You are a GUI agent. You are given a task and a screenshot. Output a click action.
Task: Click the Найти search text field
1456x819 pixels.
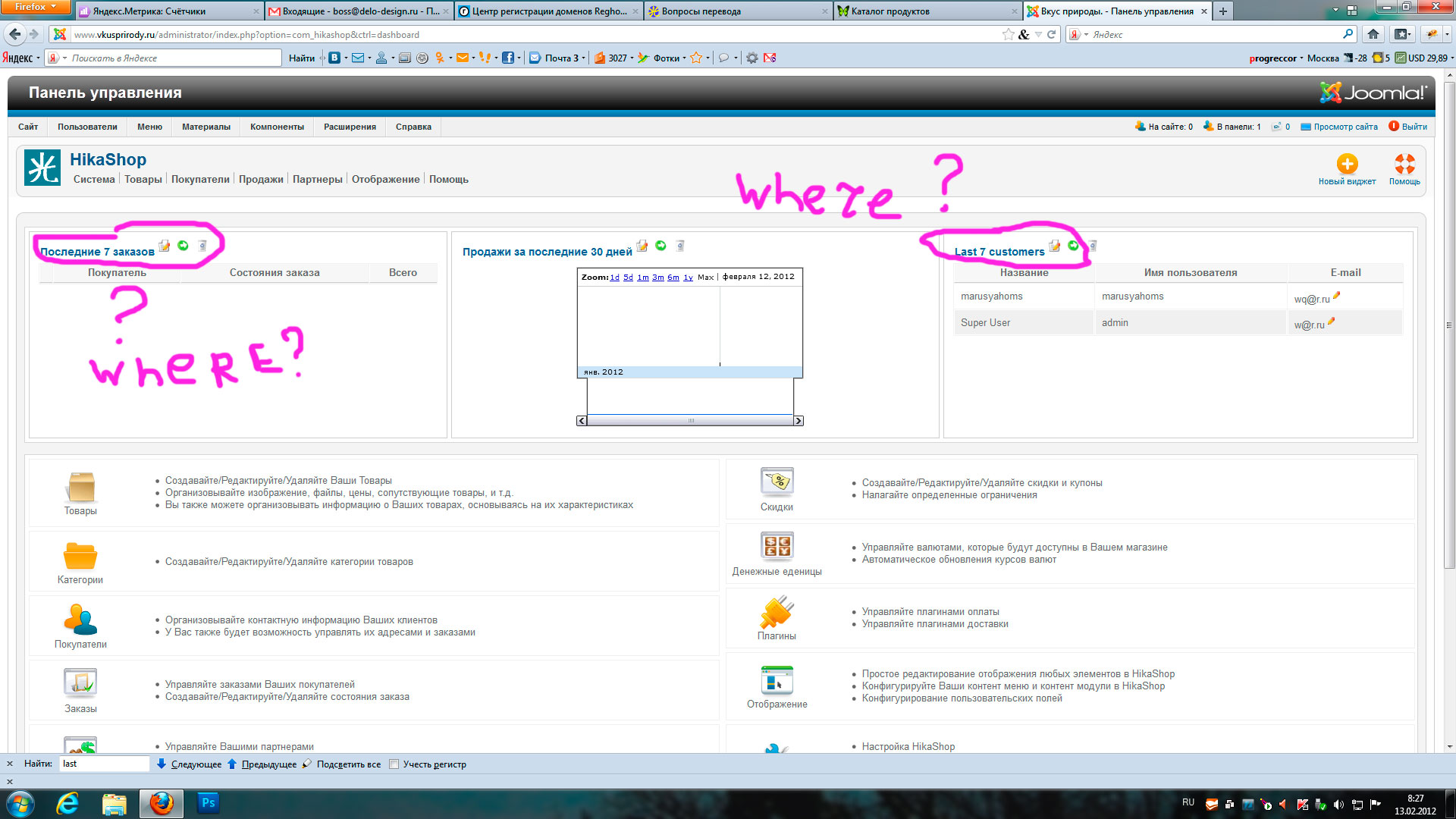point(104,764)
